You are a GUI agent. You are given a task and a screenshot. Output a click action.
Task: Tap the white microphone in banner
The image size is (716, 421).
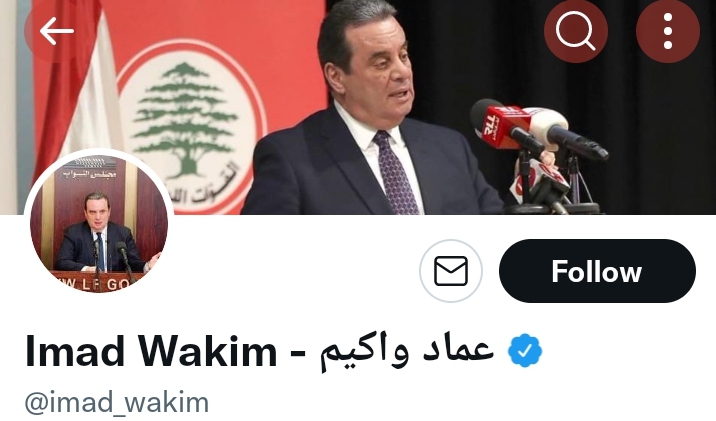tap(563, 132)
